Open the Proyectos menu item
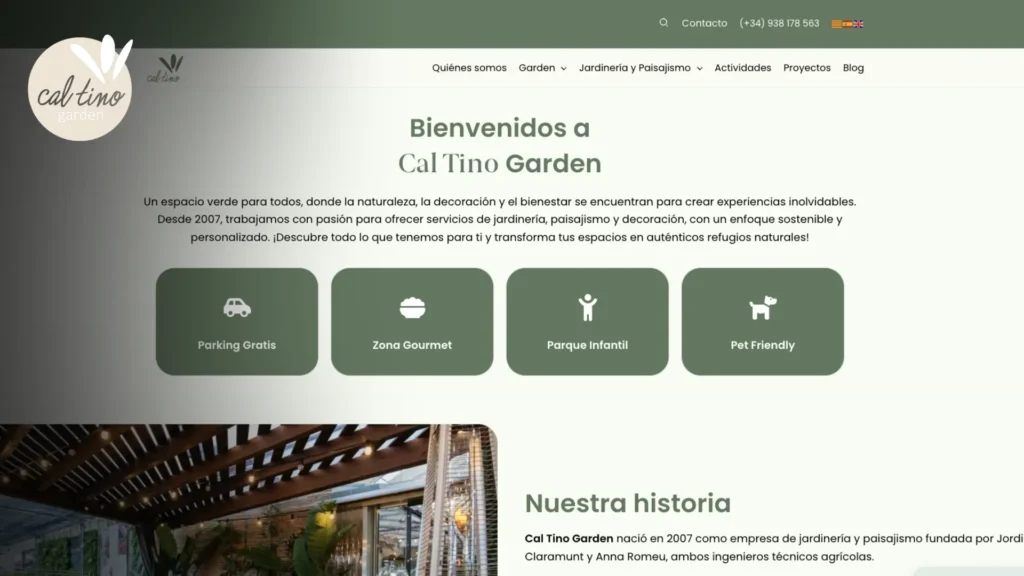 coord(806,68)
